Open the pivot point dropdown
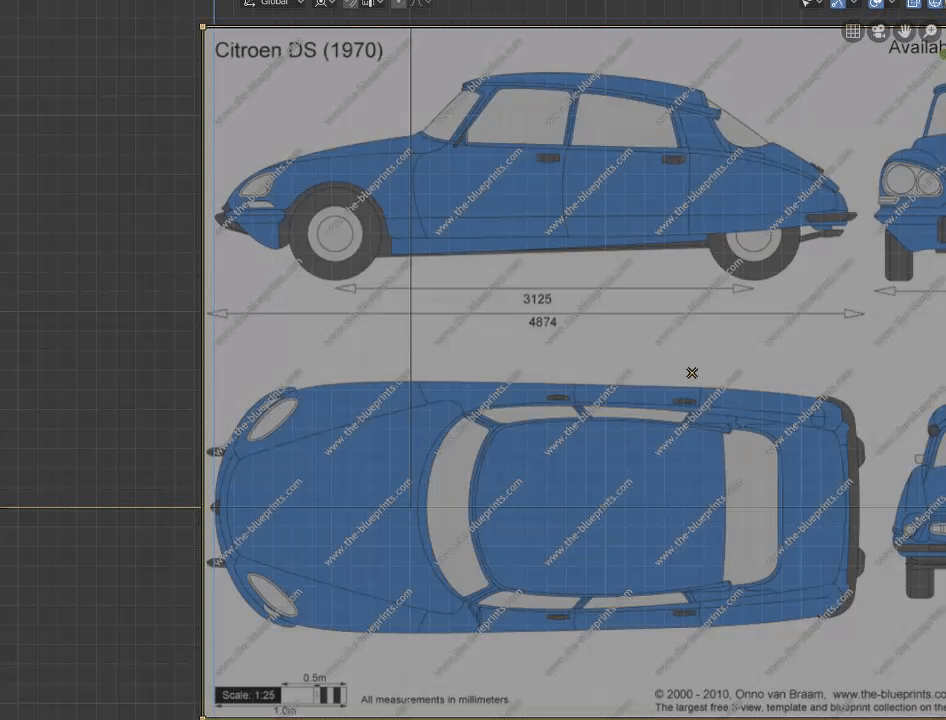The image size is (946, 720). (x=325, y=2)
